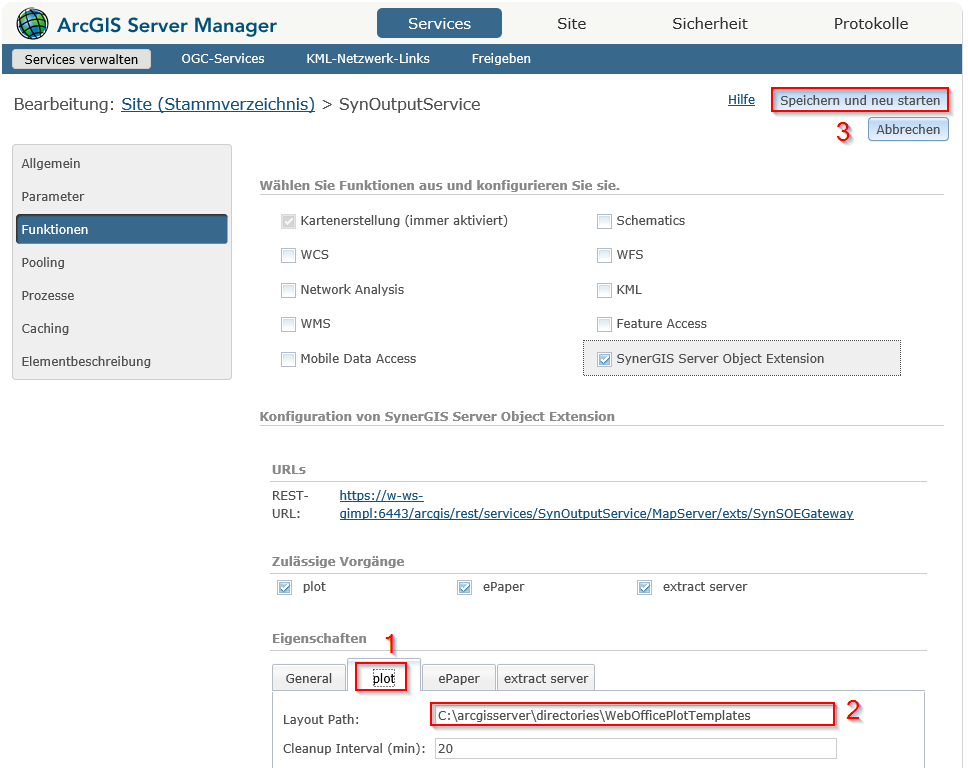Select Caching in the left sidebar
Viewport: 968px width, 768px height.
coord(46,328)
